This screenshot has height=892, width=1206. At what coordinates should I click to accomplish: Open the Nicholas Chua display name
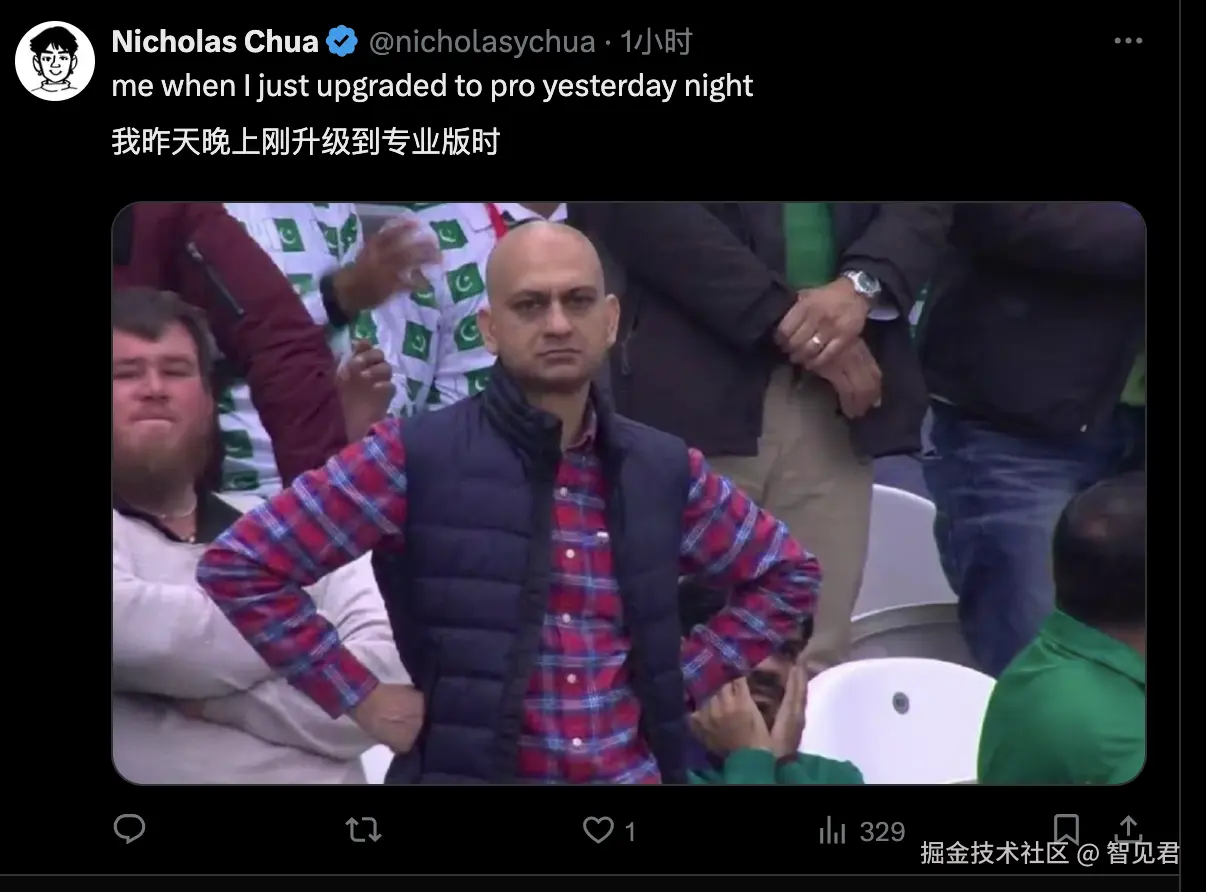tap(215, 42)
